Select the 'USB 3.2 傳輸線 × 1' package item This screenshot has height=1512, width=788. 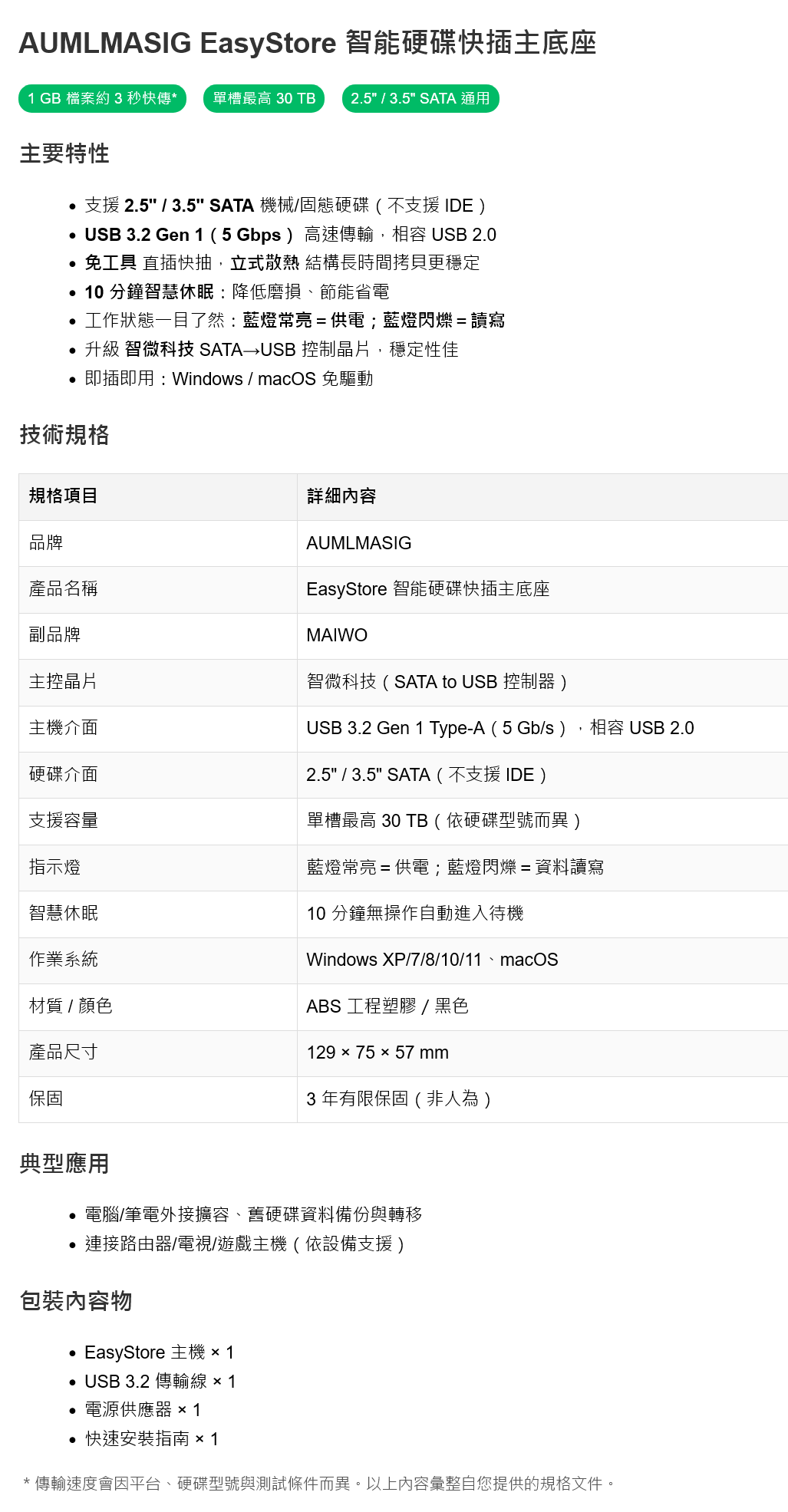[x=160, y=1382]
